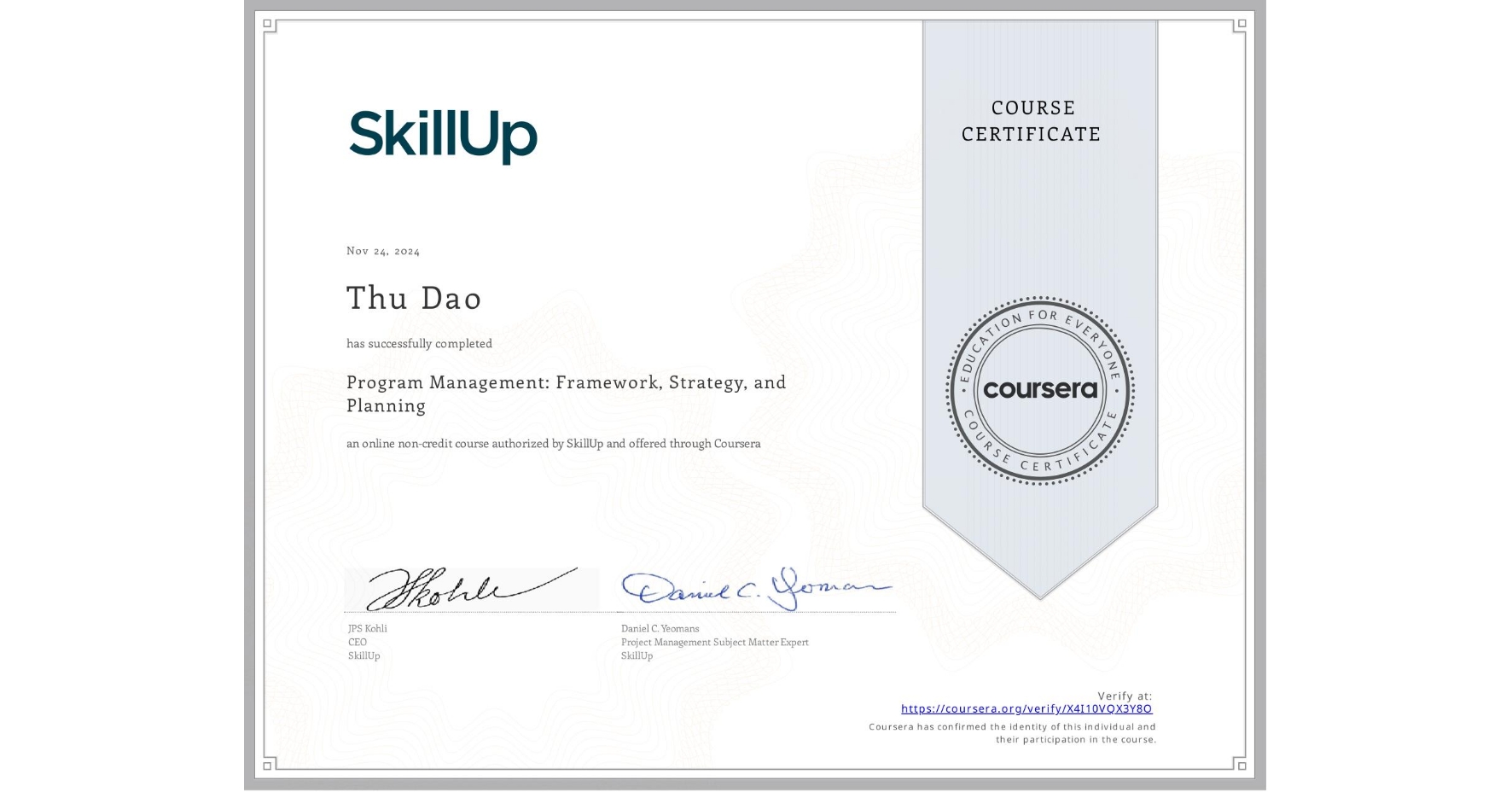Click the coursera wordmark inside the seal

coord(1043,388)
